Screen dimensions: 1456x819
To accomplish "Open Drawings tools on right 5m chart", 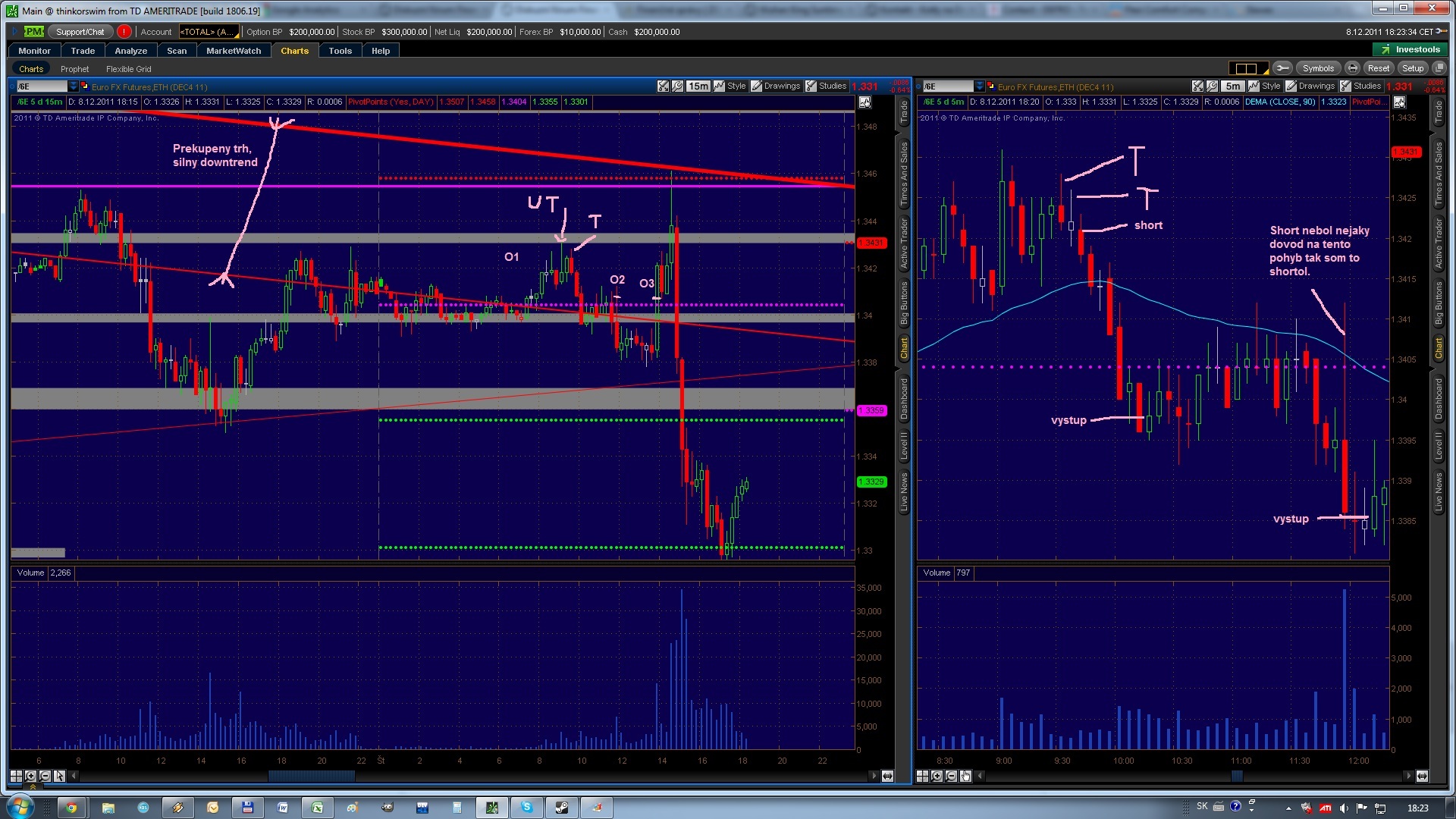I will click(x=1310, y=86).
